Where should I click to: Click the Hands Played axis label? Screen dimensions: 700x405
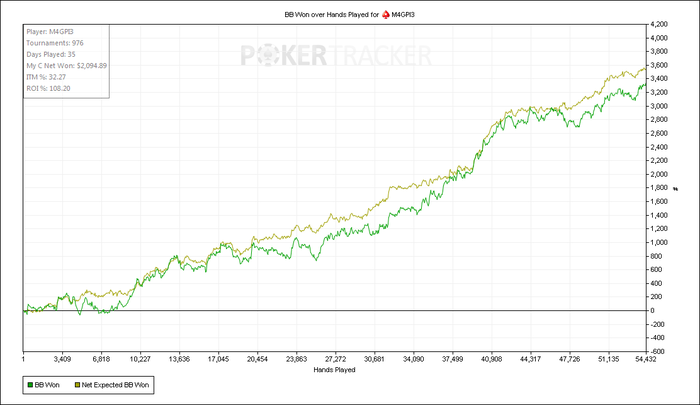pyautogui.click(x=334, y=370)
